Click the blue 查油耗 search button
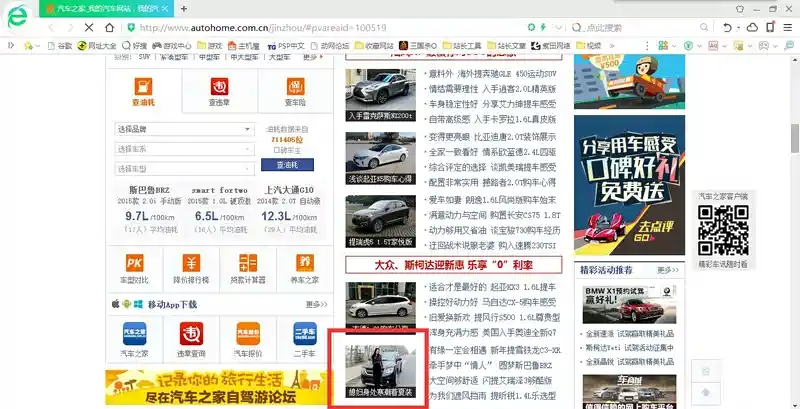Screen dimensions: 800x409 [287, 165]
